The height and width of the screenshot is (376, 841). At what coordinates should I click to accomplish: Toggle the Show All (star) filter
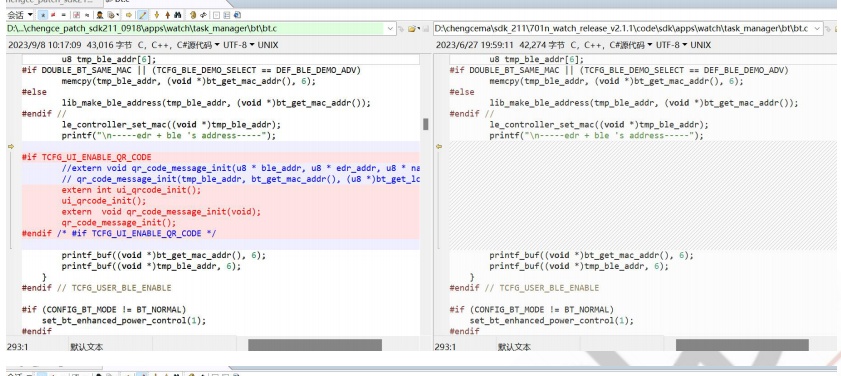tap(43, 15)
